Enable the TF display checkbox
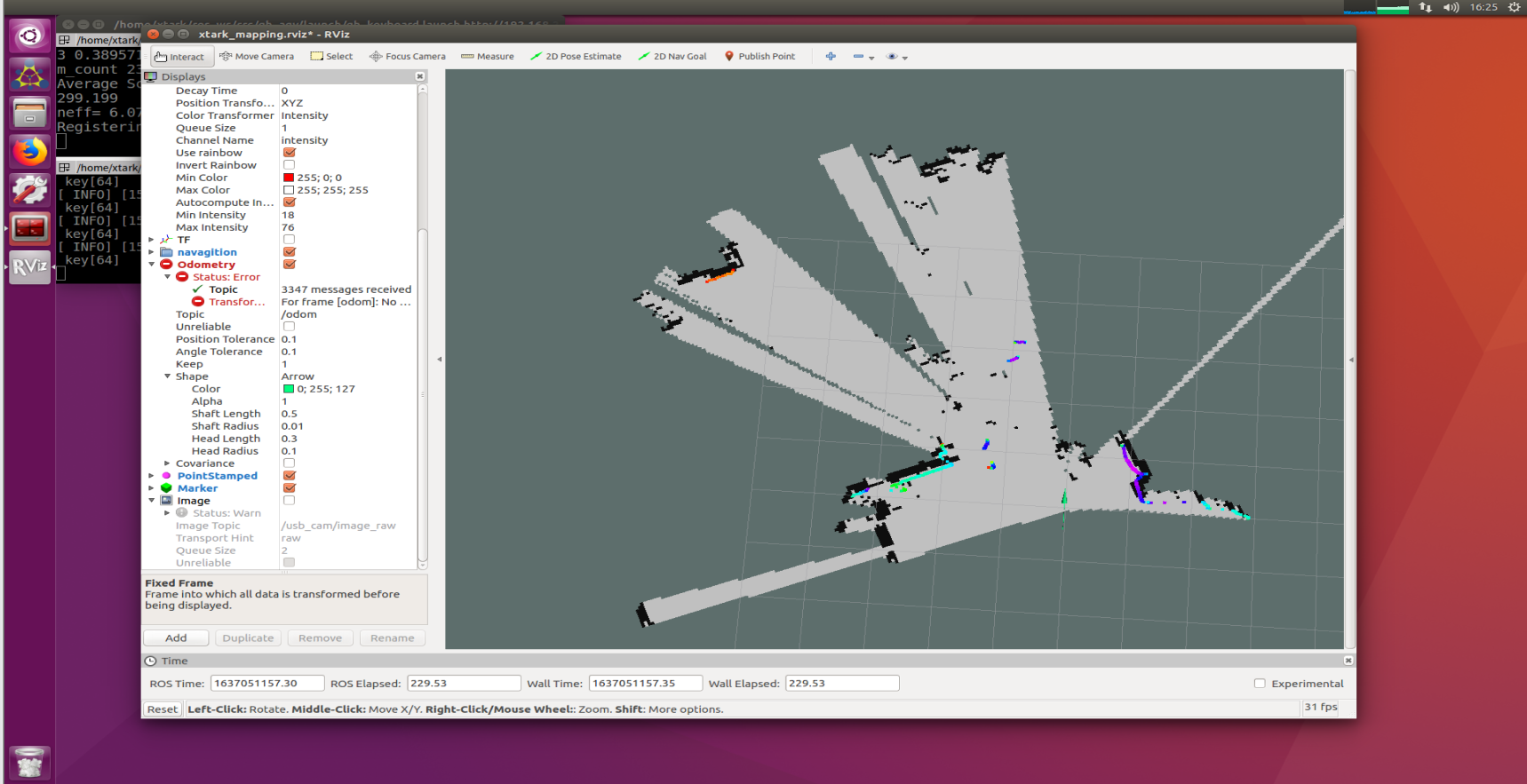Screen dimensions: 1527x784 [289, 240]
